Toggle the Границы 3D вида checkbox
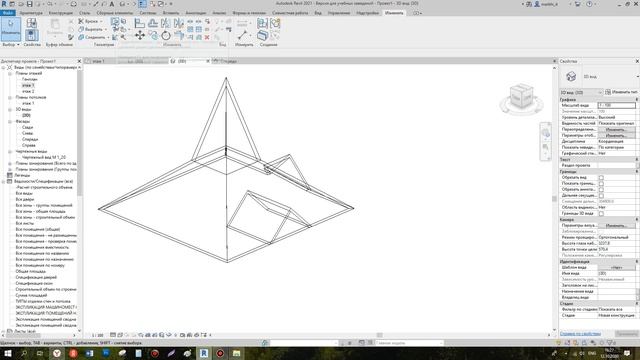Screen dimensions: 640x360 pos(601,213)
